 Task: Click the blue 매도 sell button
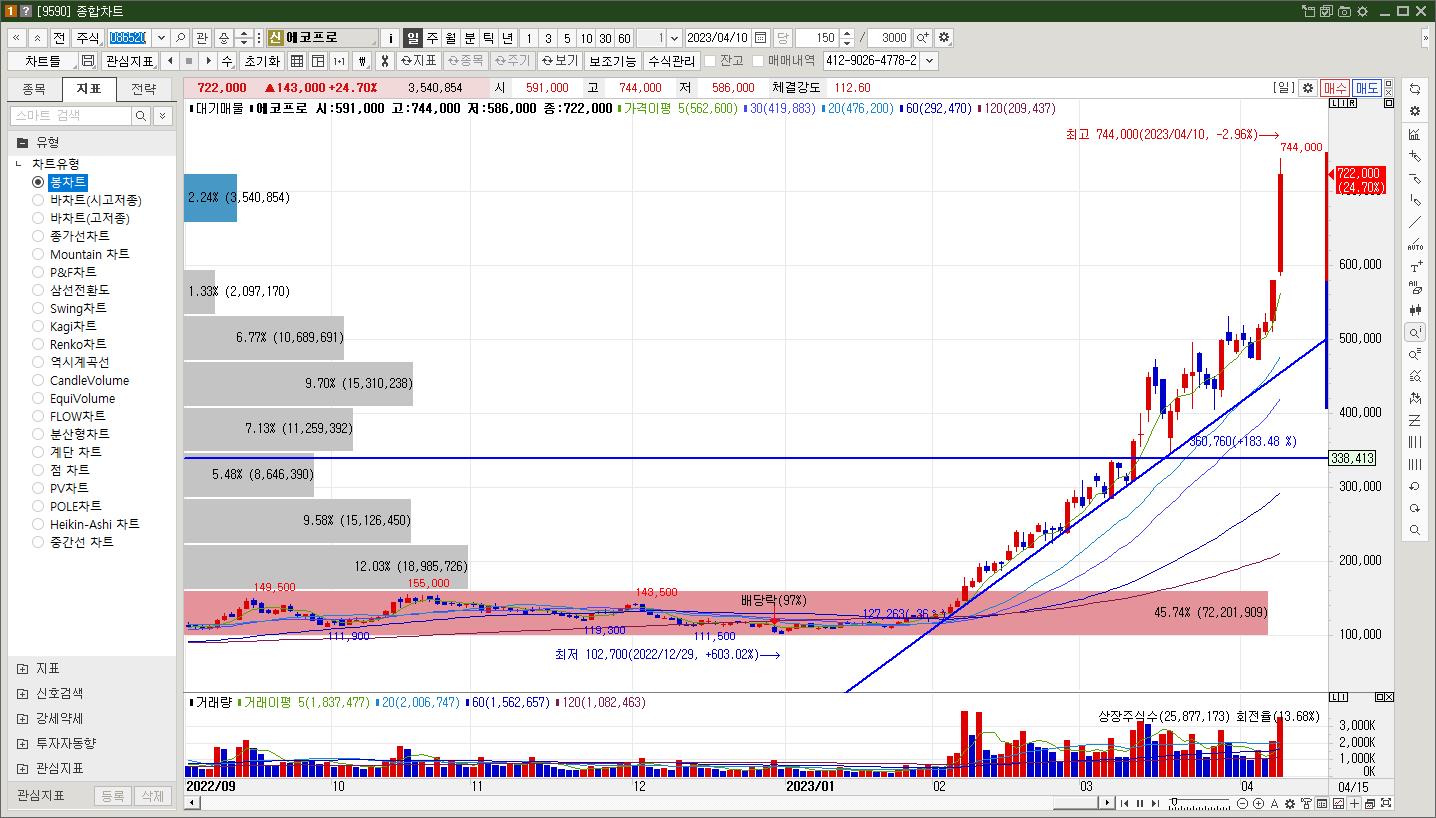tap(1367, 88)
